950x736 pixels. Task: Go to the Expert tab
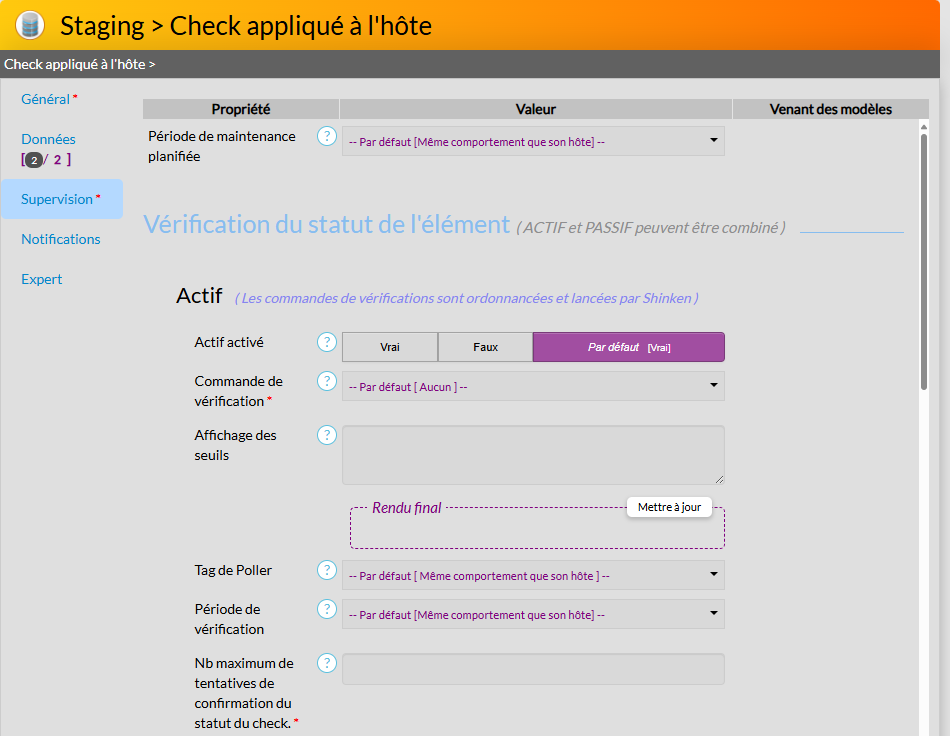(x=42, y=279)
